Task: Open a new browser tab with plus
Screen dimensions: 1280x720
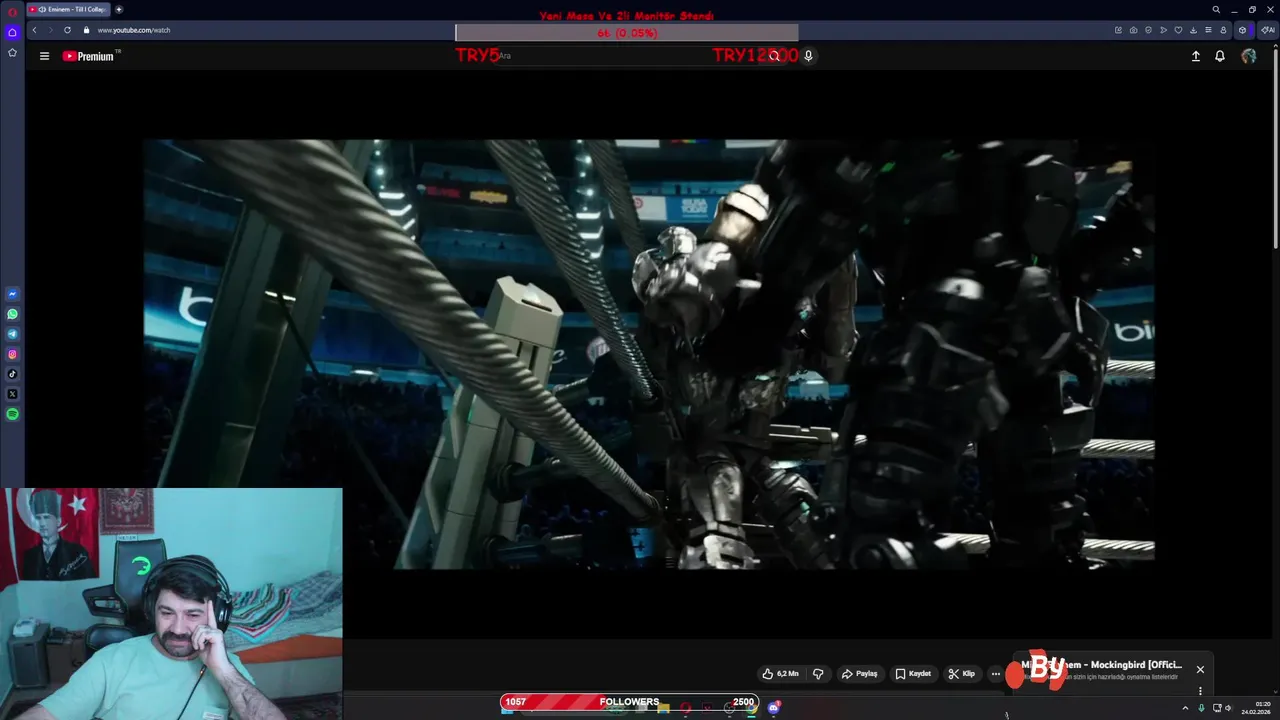Action: pos(119,9)
